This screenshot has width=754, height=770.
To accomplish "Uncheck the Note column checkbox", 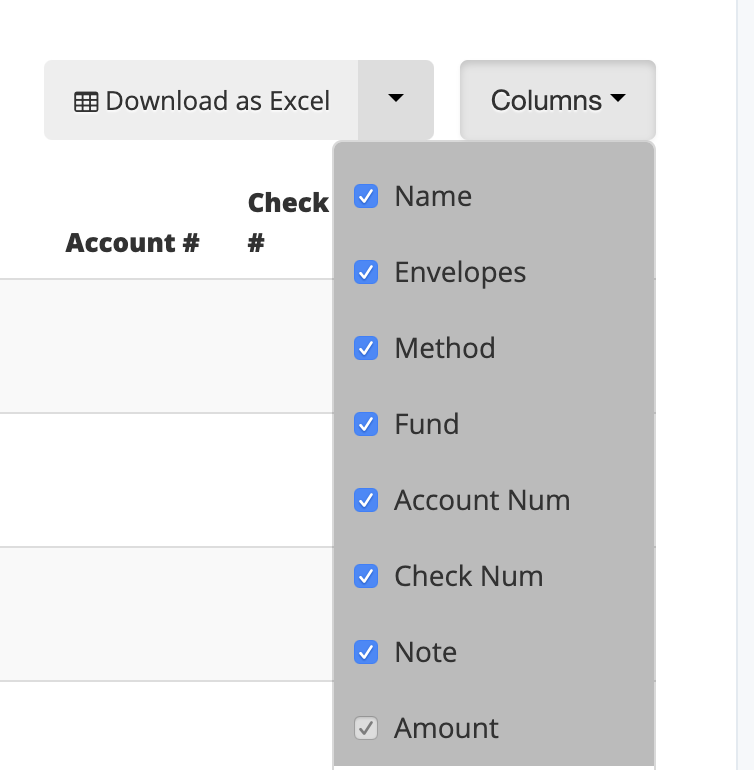I will 366,652.
